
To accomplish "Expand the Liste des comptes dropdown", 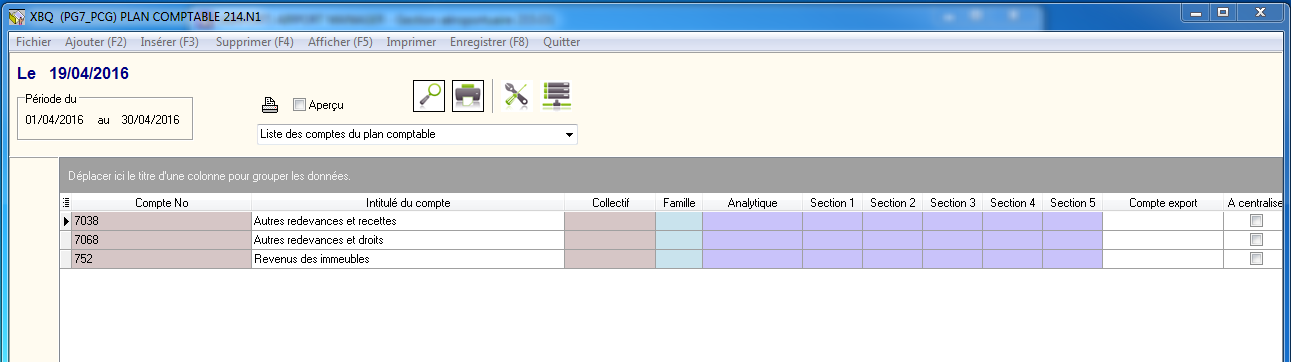I will click(x=569, y=134).
